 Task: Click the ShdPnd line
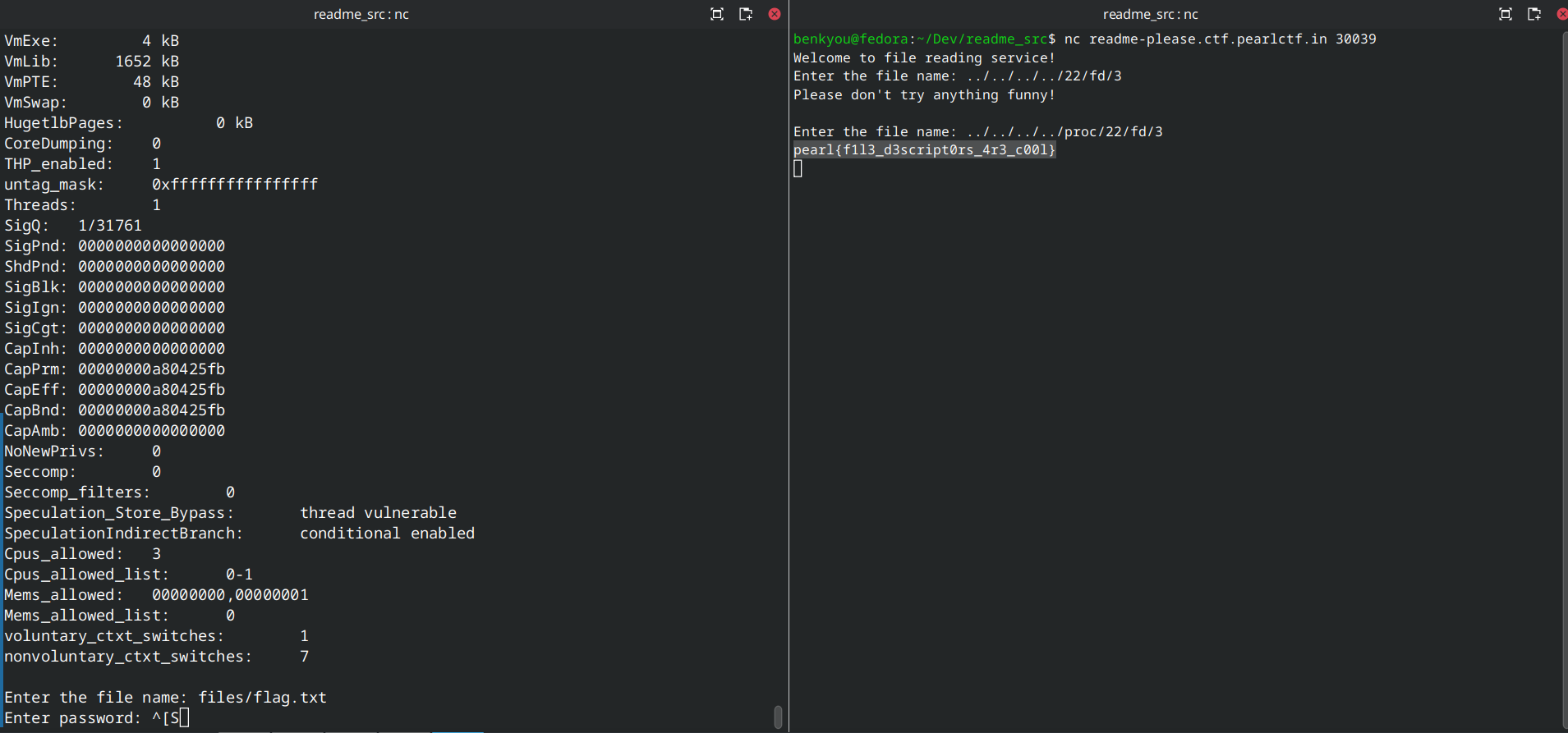click(x=114, y=267)
